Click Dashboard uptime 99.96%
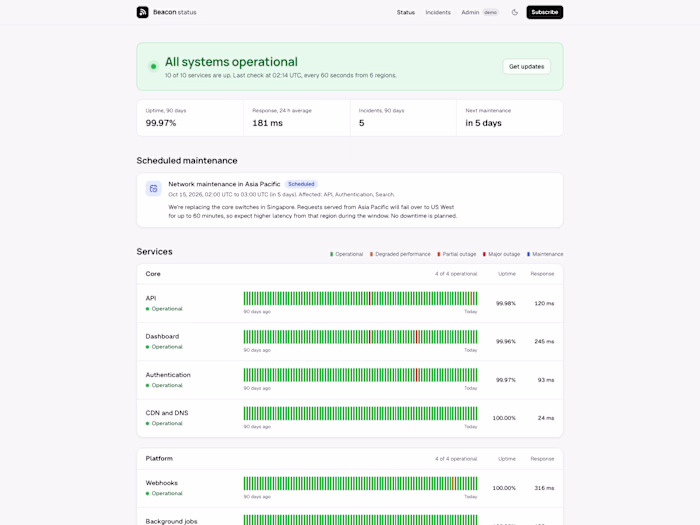The image size is (700, 525). pyautogui.click(x=505, y=342)
